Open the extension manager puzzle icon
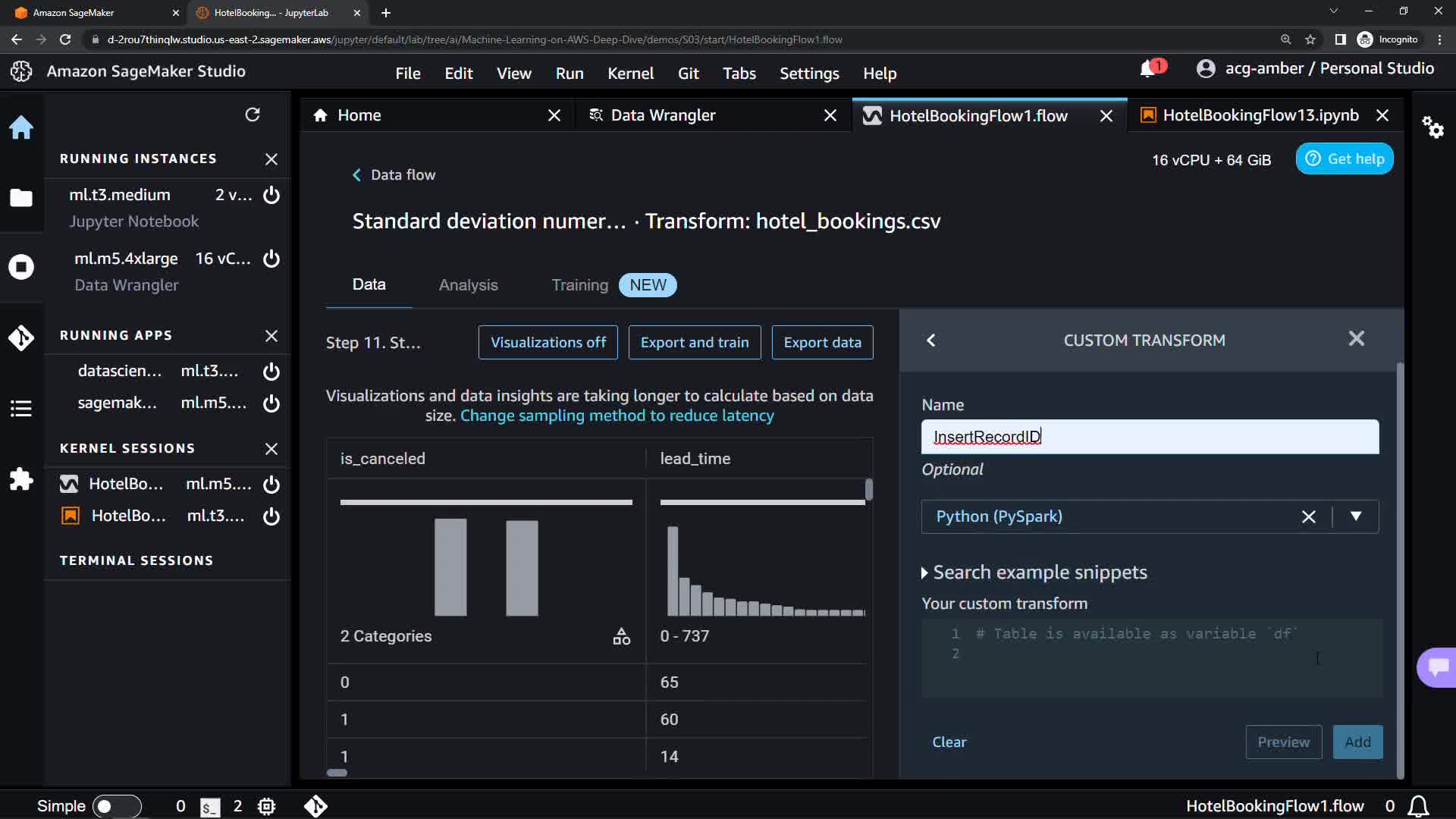Screen dimensions: 1456x819 pyautogui.click(x=21, y=479)
